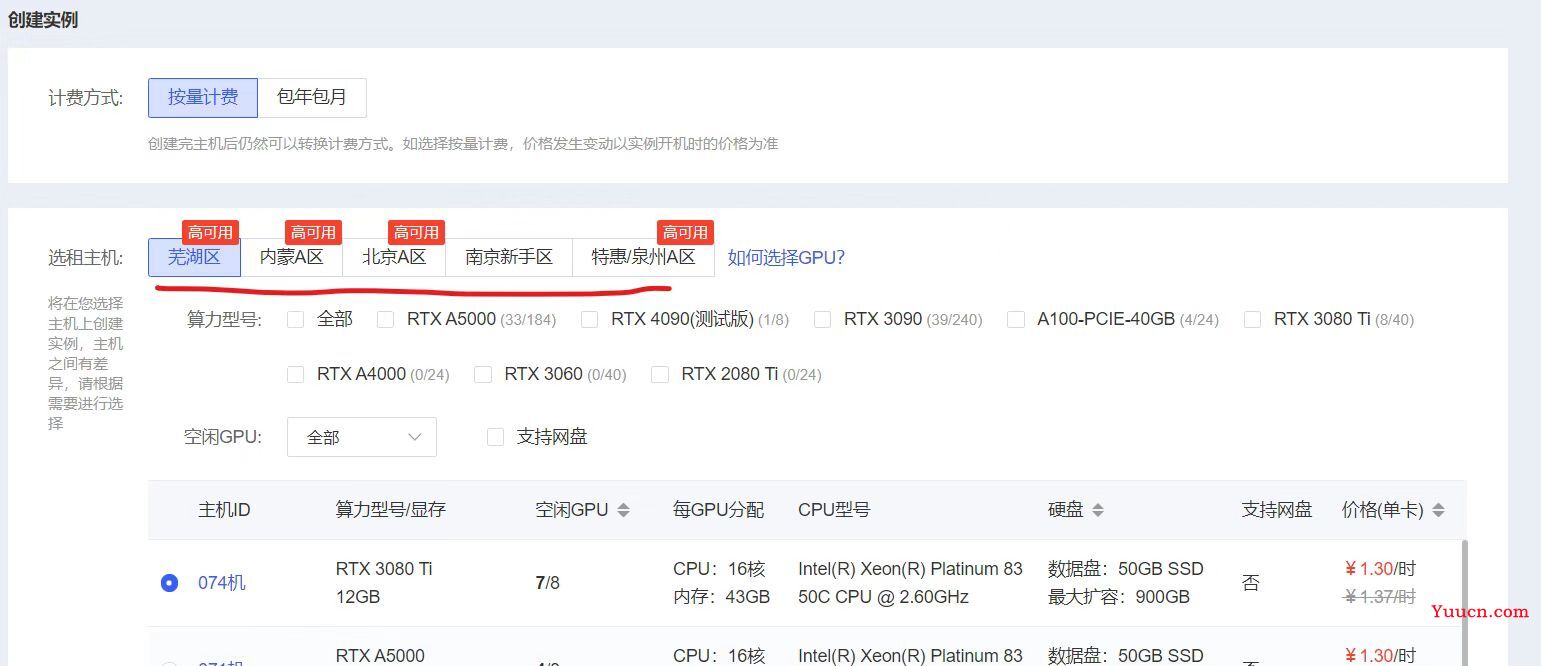
Task: Sort table by 硬盘 column arrows
Action: click(1097, 510)
